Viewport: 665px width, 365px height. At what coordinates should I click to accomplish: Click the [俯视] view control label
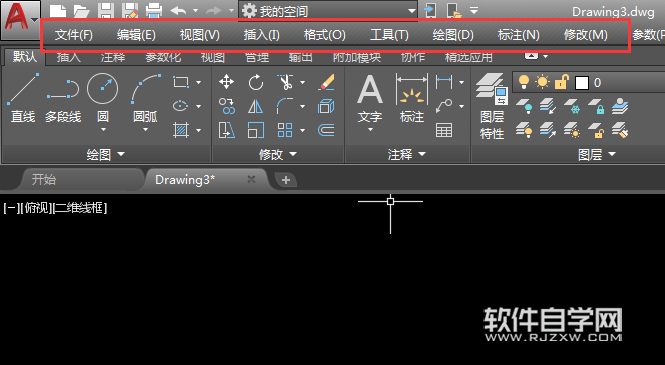(x=36, y=208)
